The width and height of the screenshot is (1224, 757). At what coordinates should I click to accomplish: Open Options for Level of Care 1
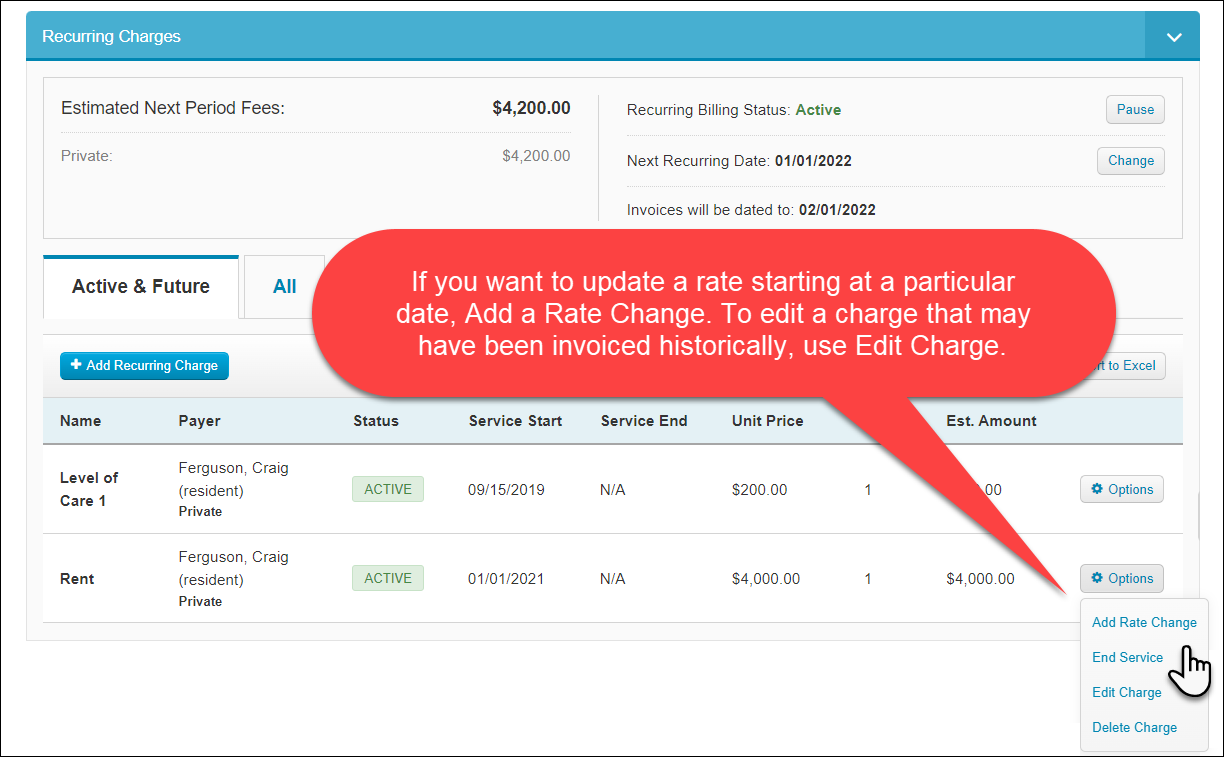coord(1122,490)
